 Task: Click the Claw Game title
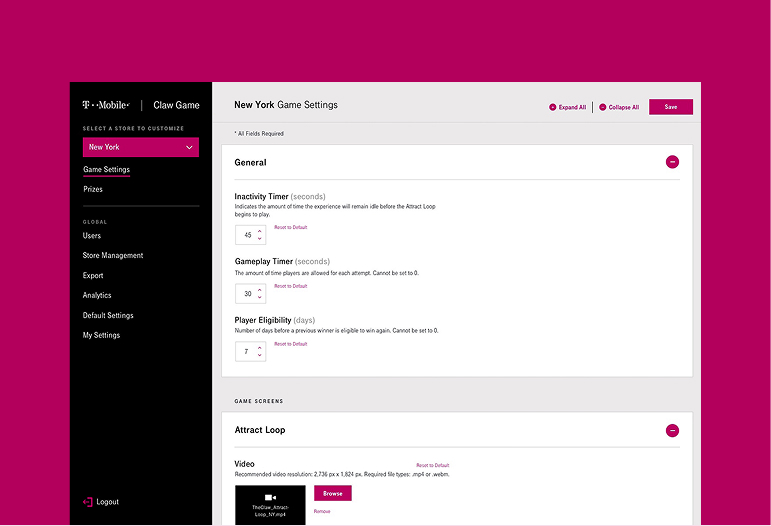[176, 105]
